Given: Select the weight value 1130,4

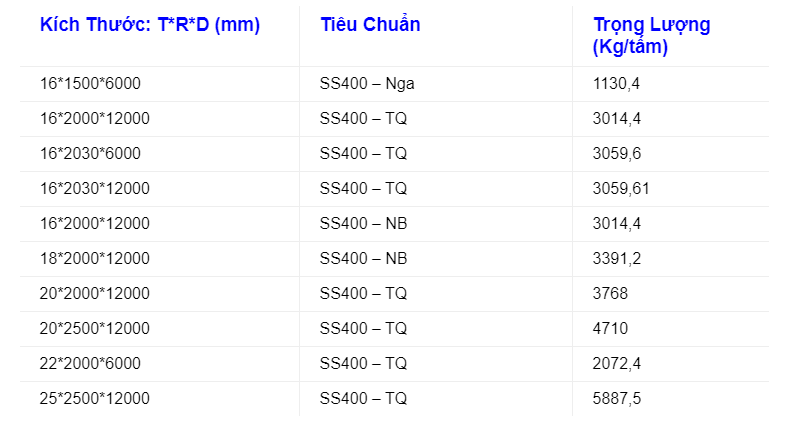Looking at the screenshot, I should point(616,84).
